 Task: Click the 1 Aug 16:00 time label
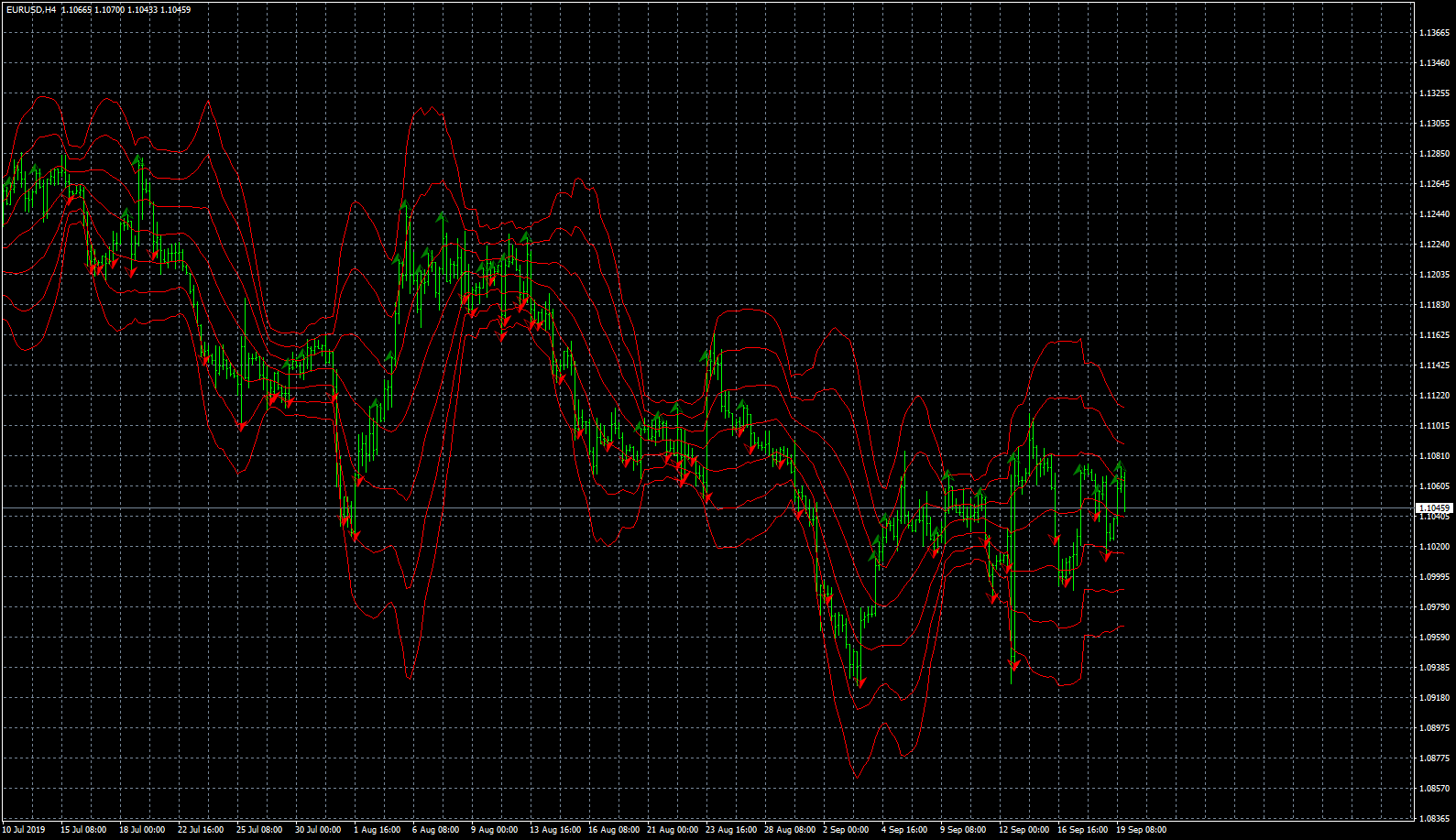click(378, 830)
